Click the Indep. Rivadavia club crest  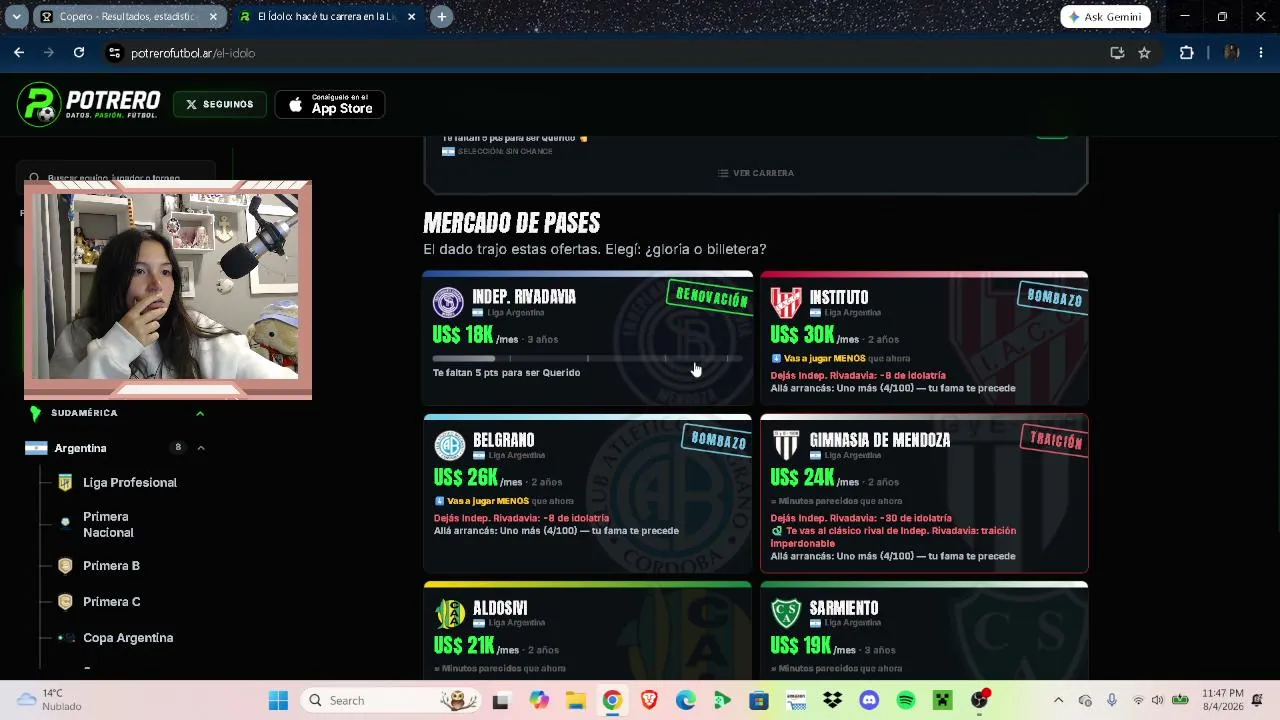(x=448, y=303)
